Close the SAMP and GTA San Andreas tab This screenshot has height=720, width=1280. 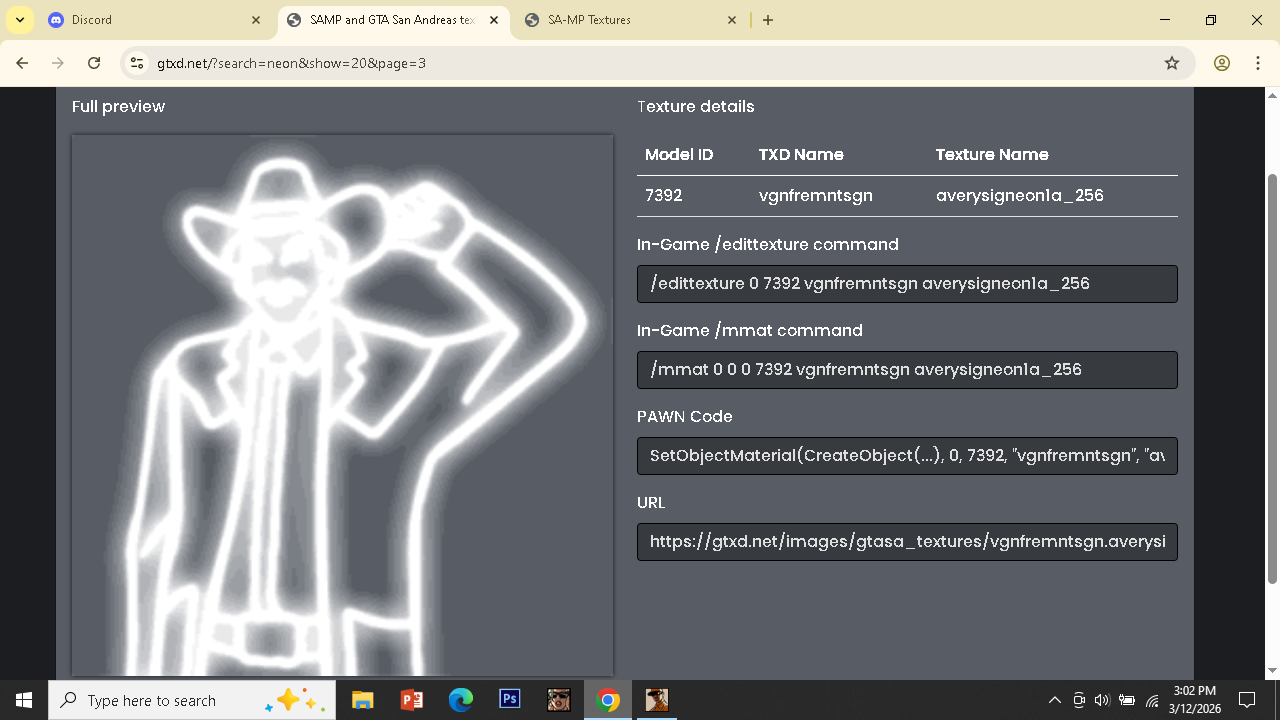coord(494,20)
